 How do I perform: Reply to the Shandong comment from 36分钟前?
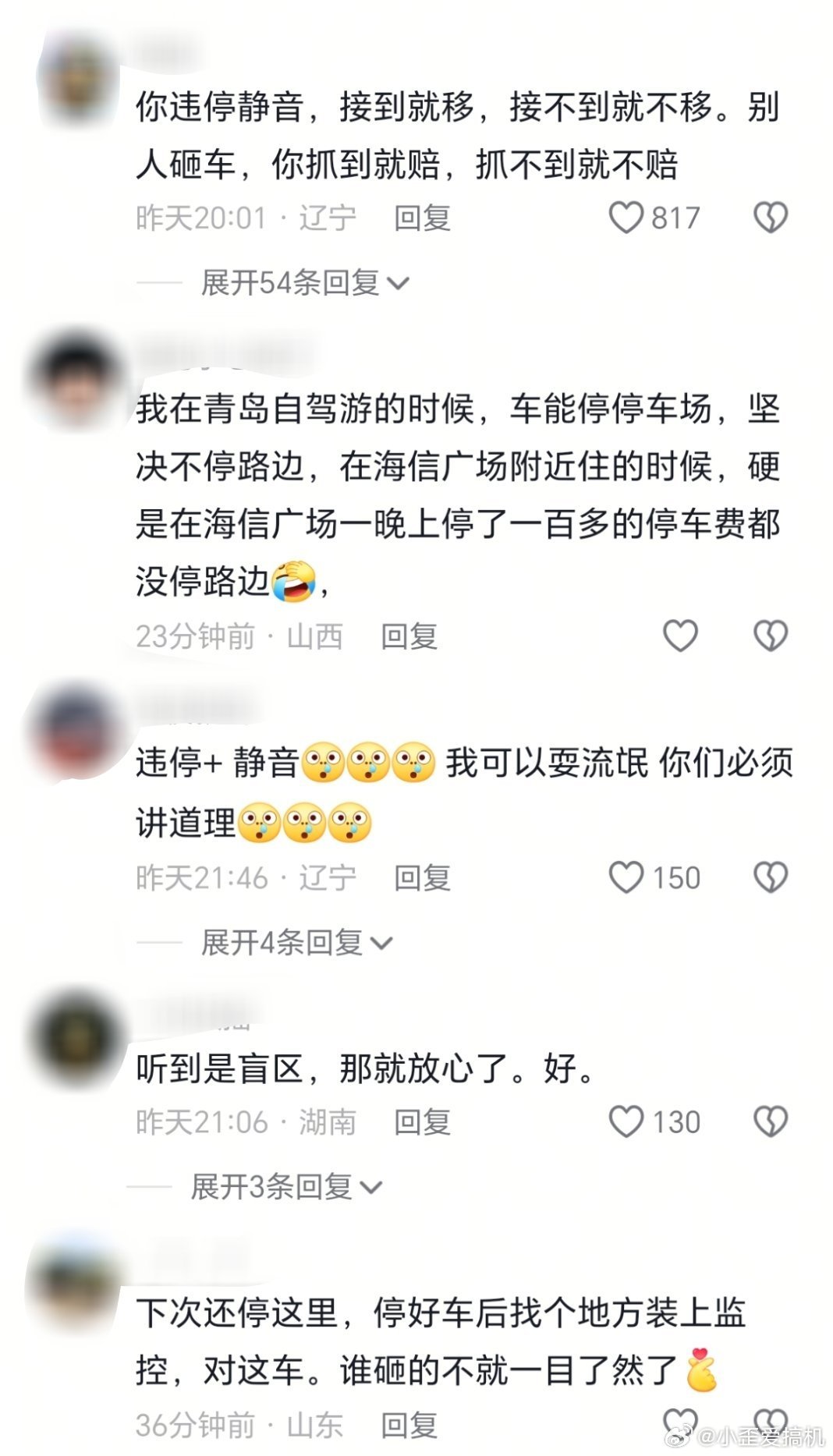(x=409, y=1424)
